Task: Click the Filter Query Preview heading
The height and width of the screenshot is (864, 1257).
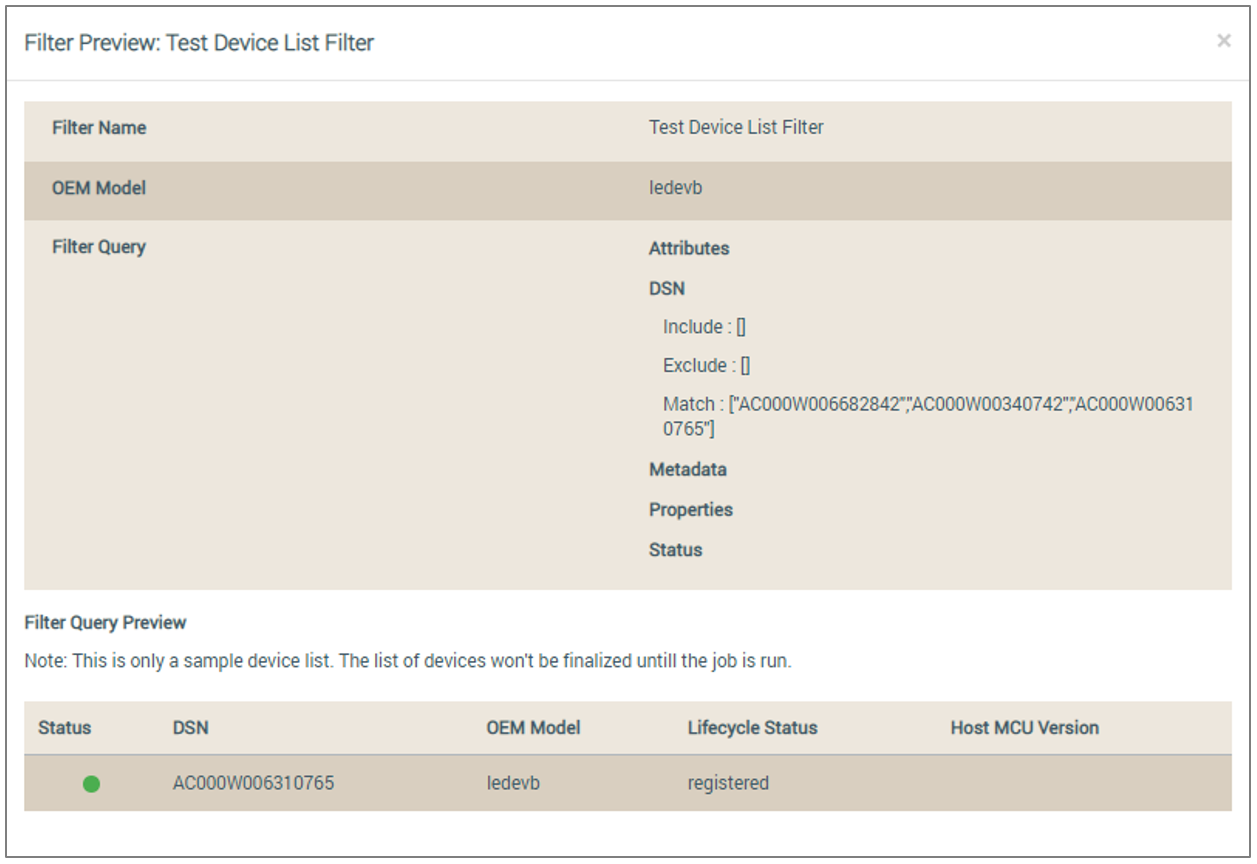Action: click(105, 622)
